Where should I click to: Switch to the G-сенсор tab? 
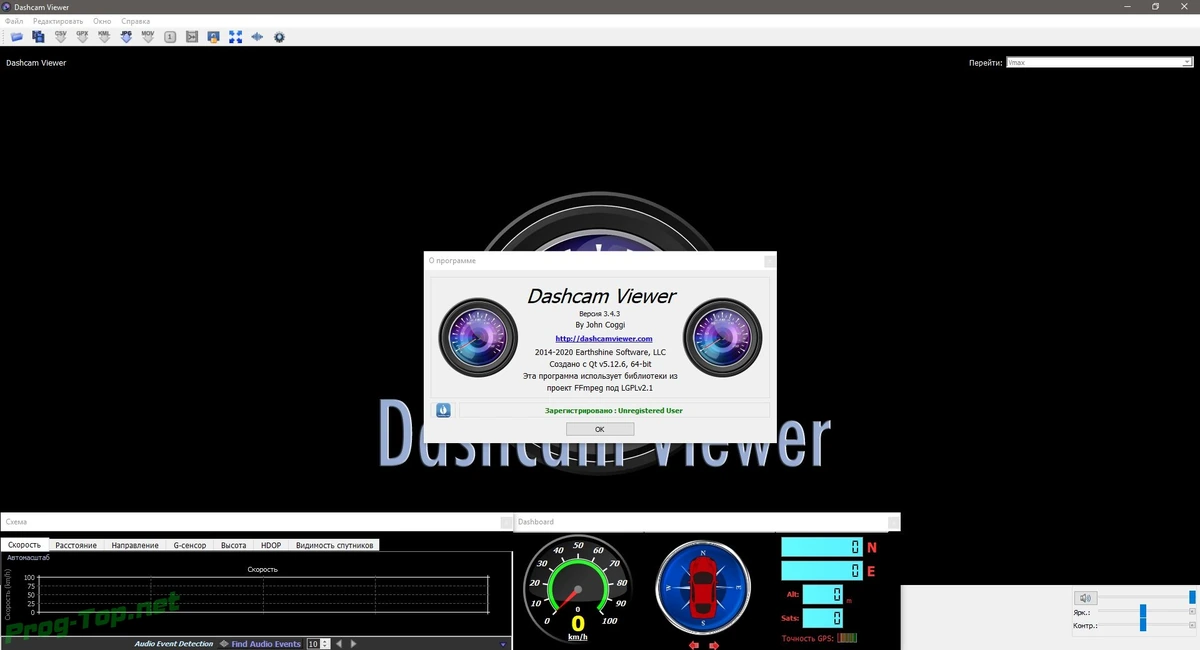189,545
